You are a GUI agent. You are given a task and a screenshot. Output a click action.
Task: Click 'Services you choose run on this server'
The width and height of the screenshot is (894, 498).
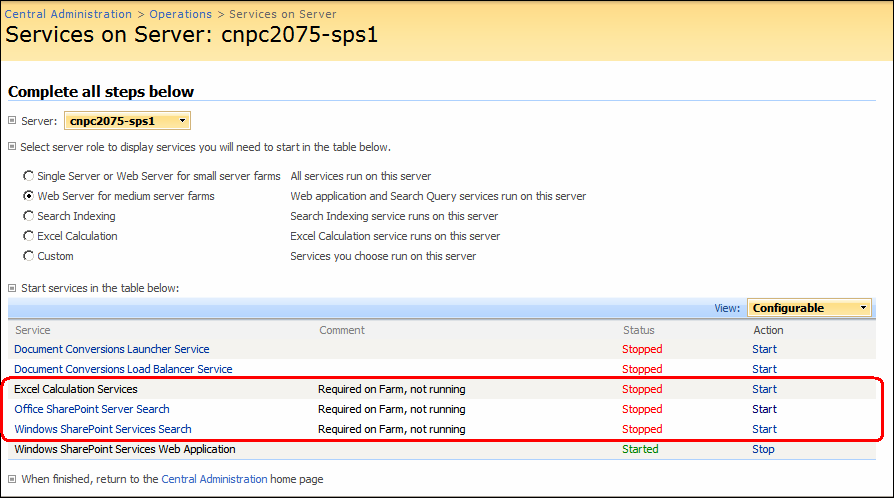click(383, 256)
